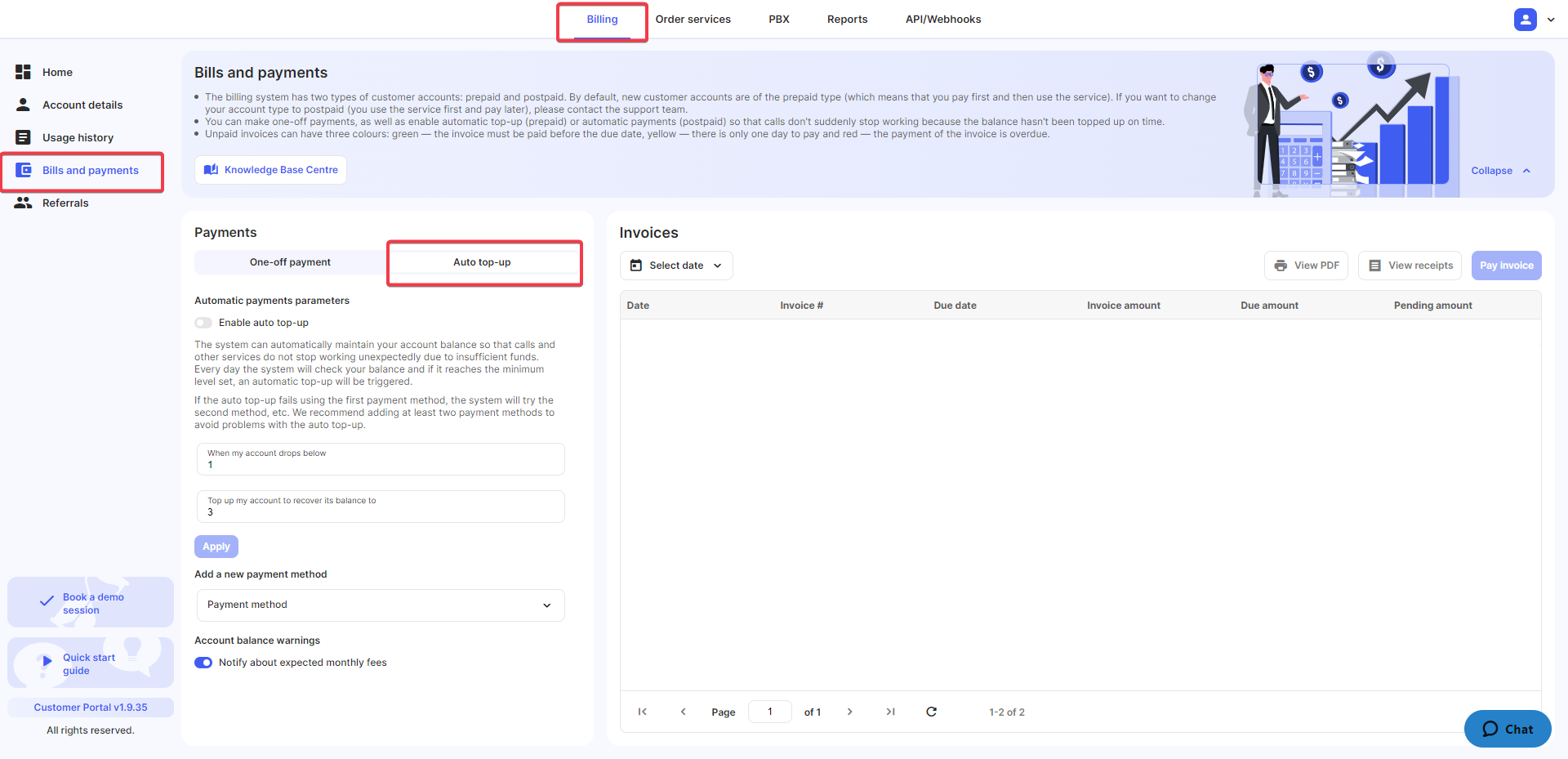This screenshot has height=759, width=1568.
Task: Click the 'When my account drops below' field
Action: (381, 459)
